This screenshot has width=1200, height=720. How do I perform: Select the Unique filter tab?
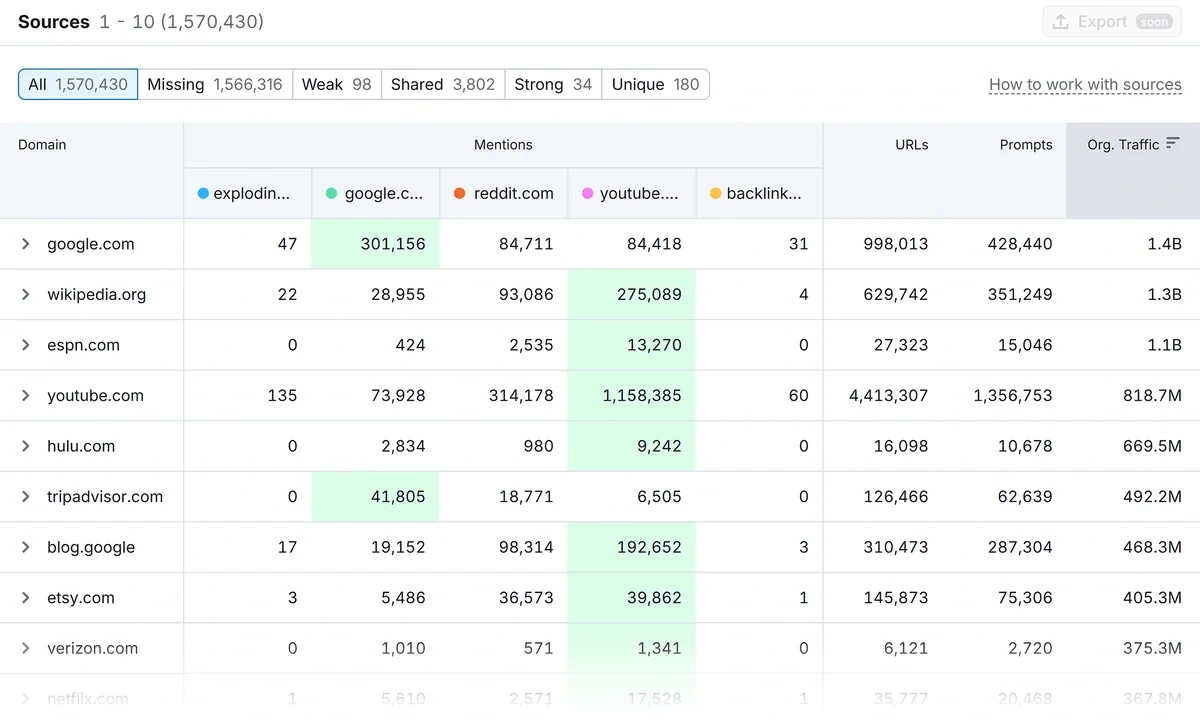point(655,85)
